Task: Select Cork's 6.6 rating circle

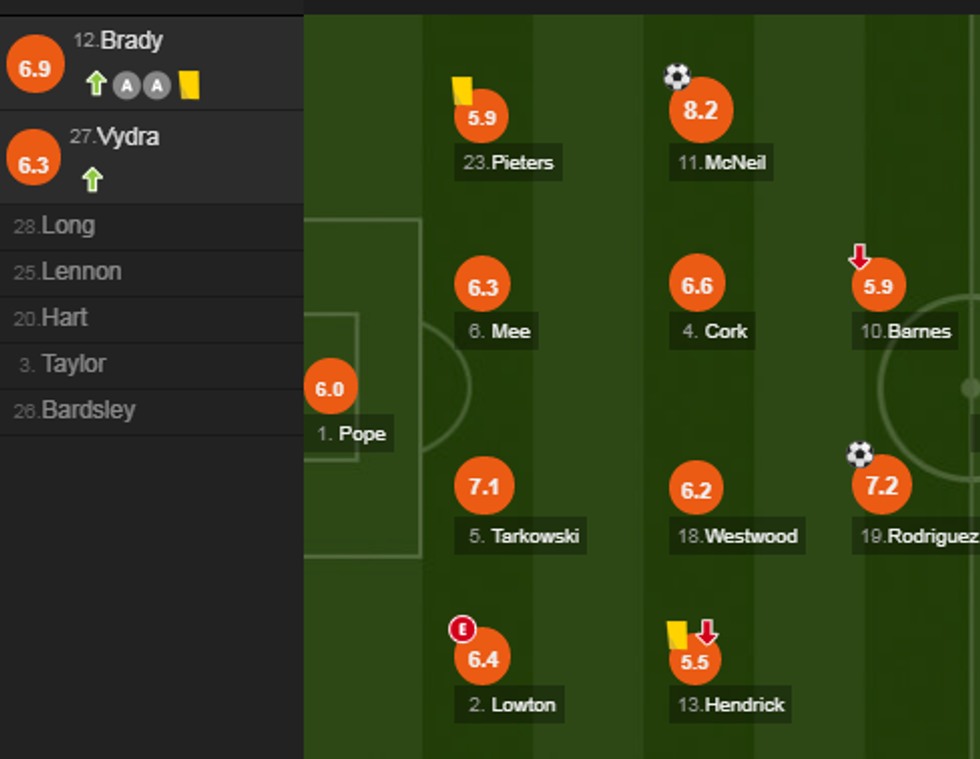Action: (697, 287)
